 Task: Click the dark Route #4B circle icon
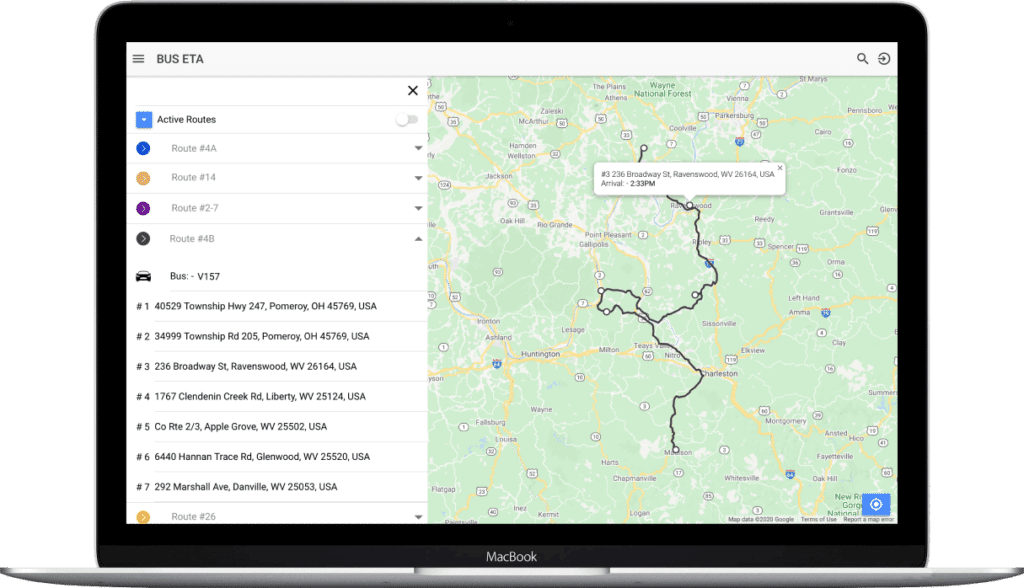click(143, 239)
